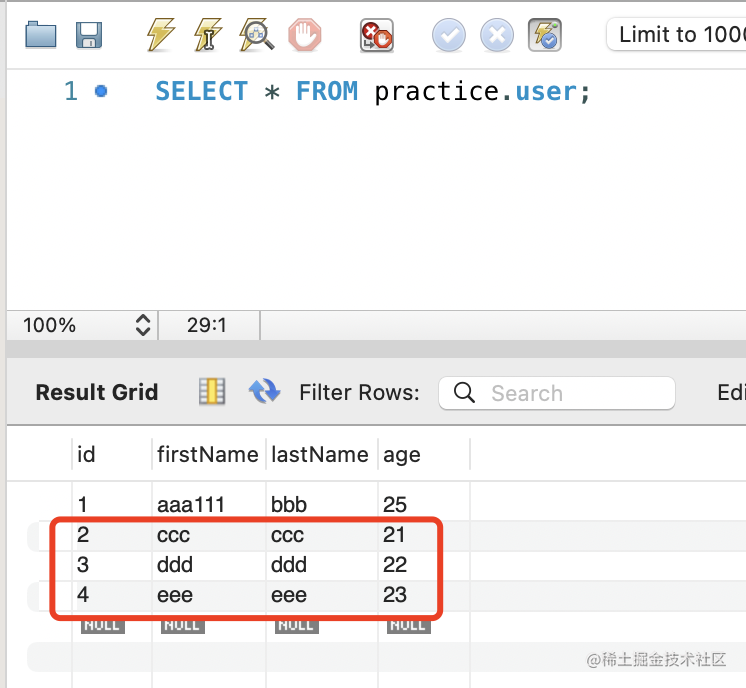Open the Limit to 1000 rows dropdown
The height and width of the screenshot is (688, 746).
(x=675, y=35)
